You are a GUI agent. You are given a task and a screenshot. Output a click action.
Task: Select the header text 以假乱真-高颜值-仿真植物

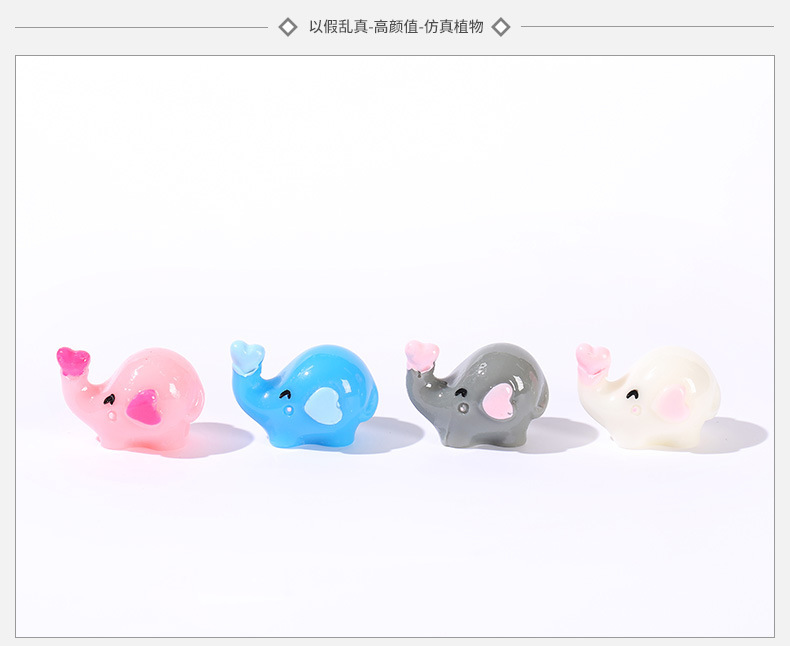pos(396,26)
